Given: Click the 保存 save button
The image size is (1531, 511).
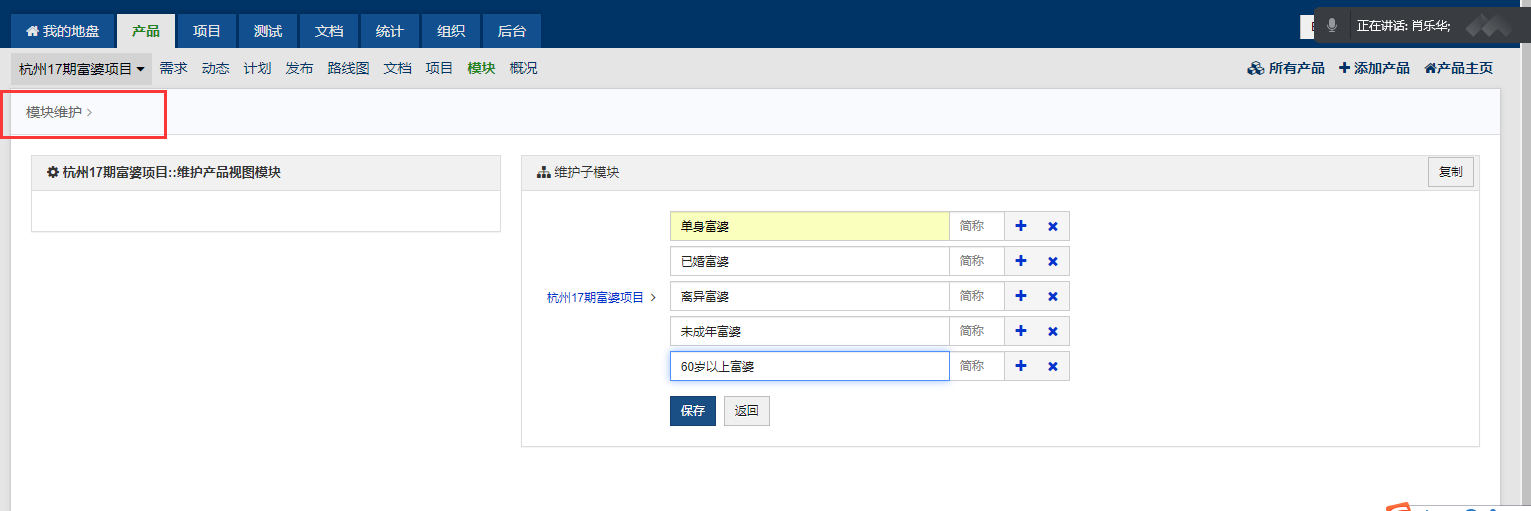Looking at the screenshot, I should pyautogui.click(x=693, y=411).
